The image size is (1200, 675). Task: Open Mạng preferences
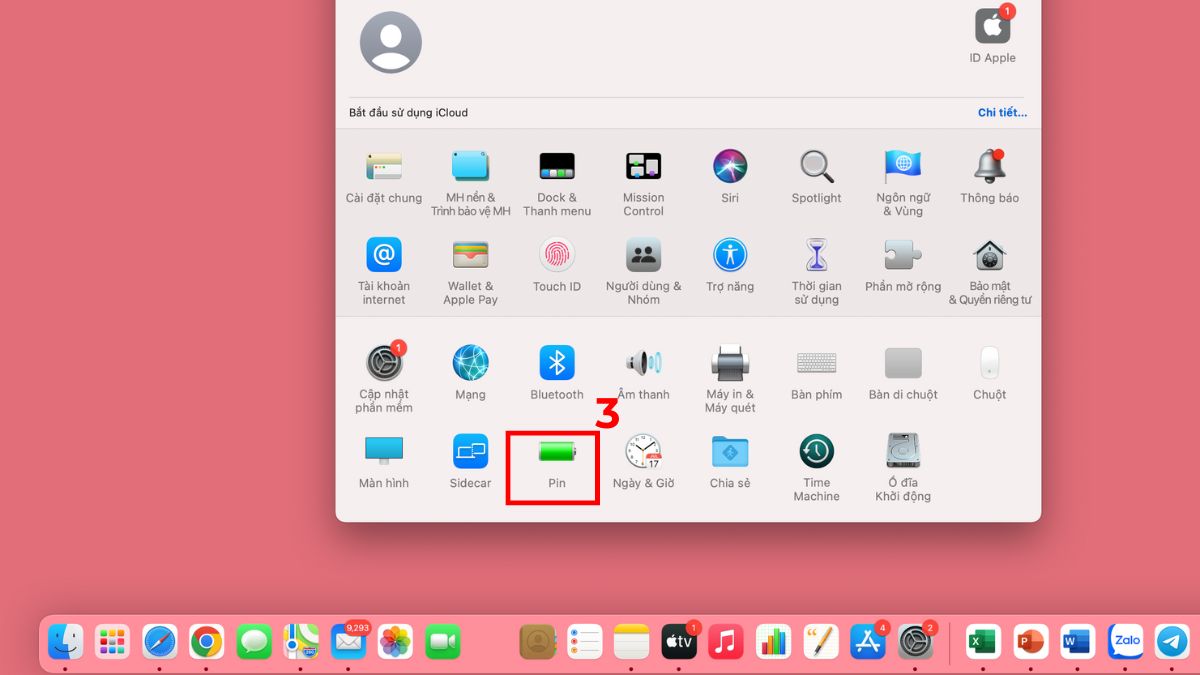(470, 363)
